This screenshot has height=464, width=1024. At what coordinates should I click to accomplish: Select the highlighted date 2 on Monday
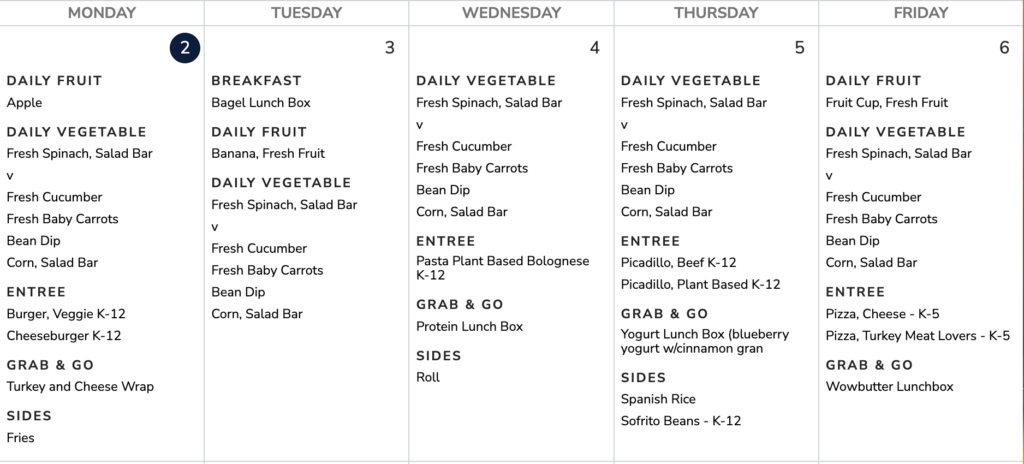(185, 48)
